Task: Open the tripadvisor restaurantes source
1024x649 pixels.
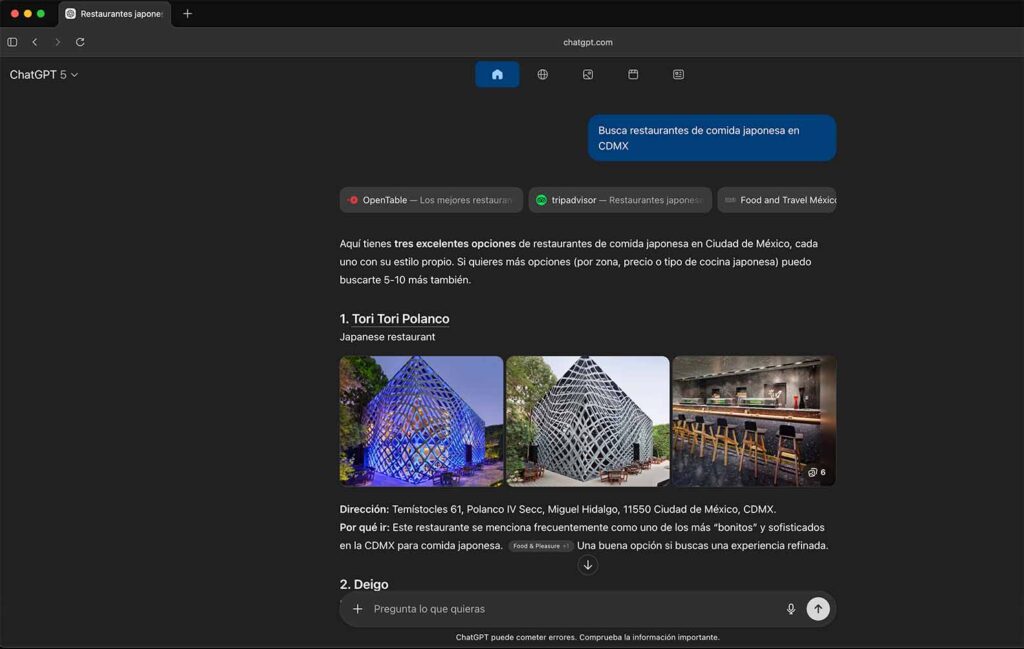Action: [620, 199]
